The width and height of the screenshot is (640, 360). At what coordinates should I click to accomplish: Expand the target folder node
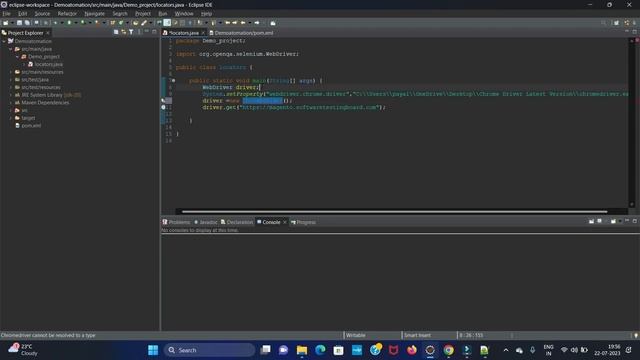coord(11,118)
